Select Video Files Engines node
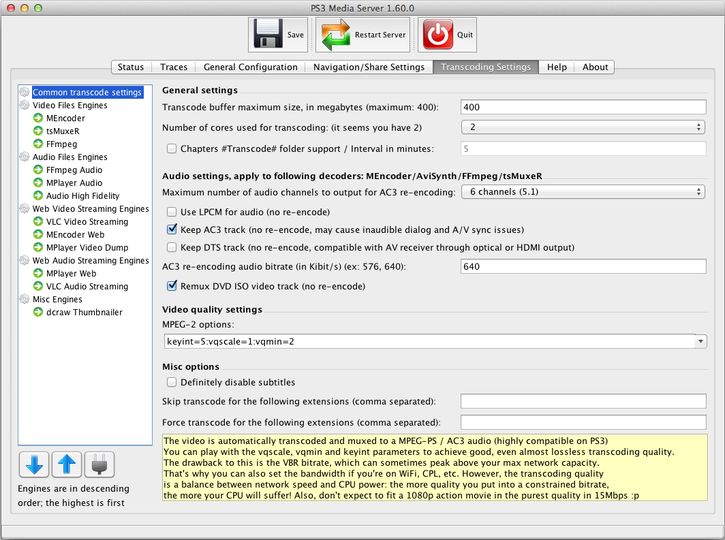The image size is (725, 540). point(70,105)
